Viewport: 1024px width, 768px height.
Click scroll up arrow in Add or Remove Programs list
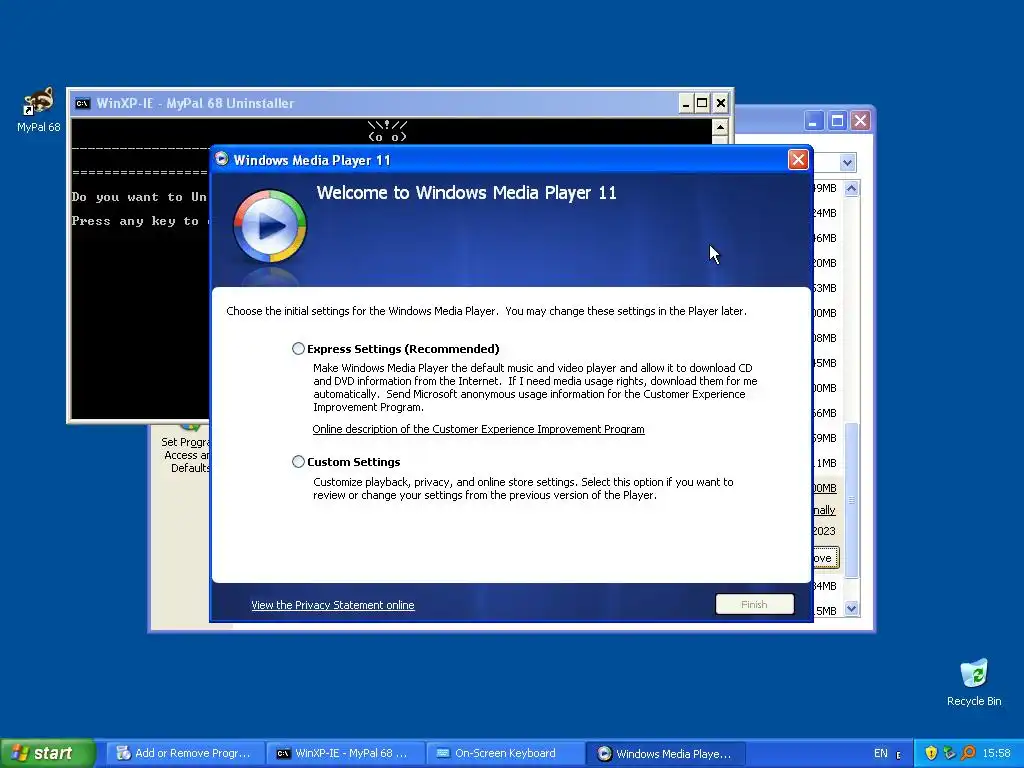coord(851,189)
